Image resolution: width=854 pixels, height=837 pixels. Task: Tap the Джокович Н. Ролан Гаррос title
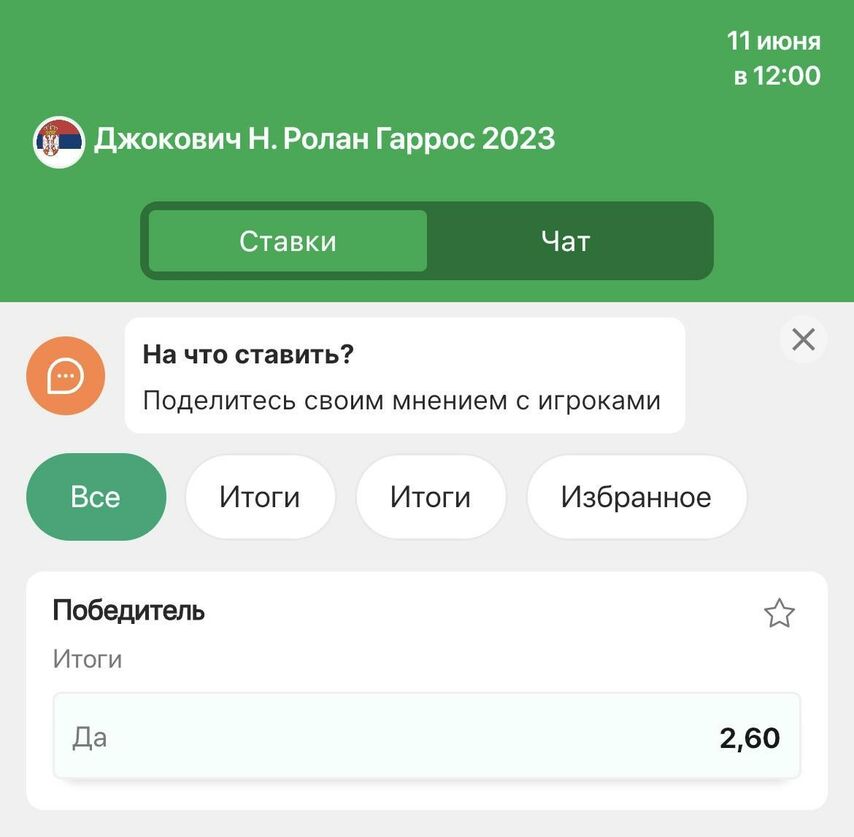point(325,138)
